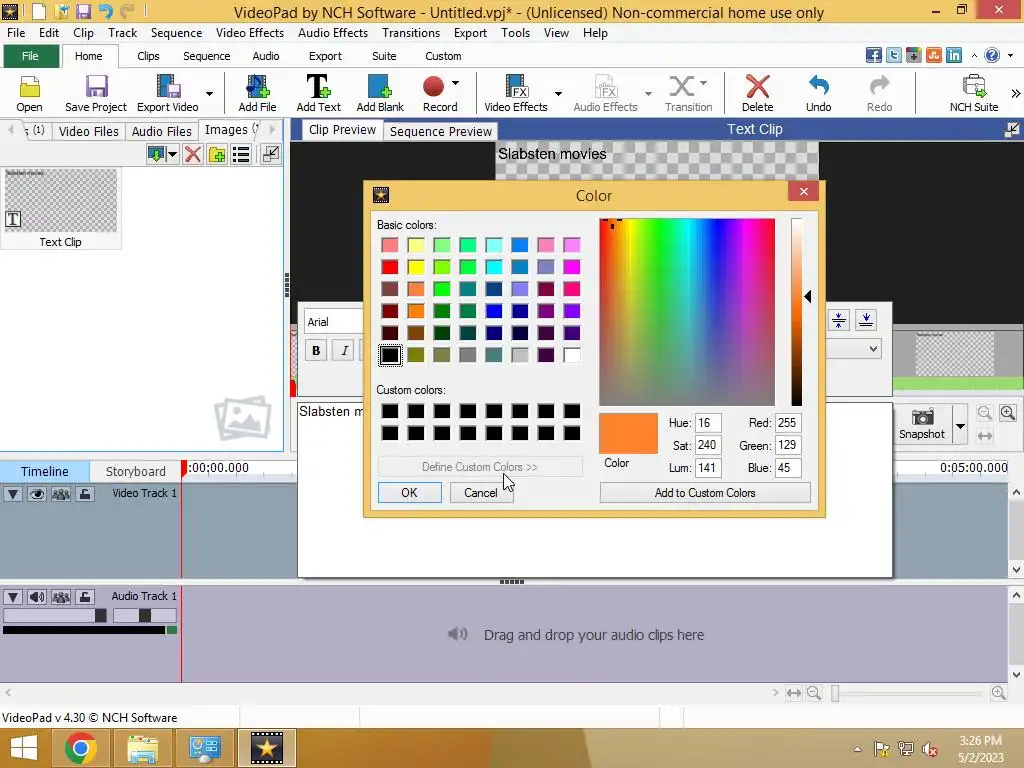Cancel the Color dialog
Screen dimensions: 1024x768
point(481,493)
